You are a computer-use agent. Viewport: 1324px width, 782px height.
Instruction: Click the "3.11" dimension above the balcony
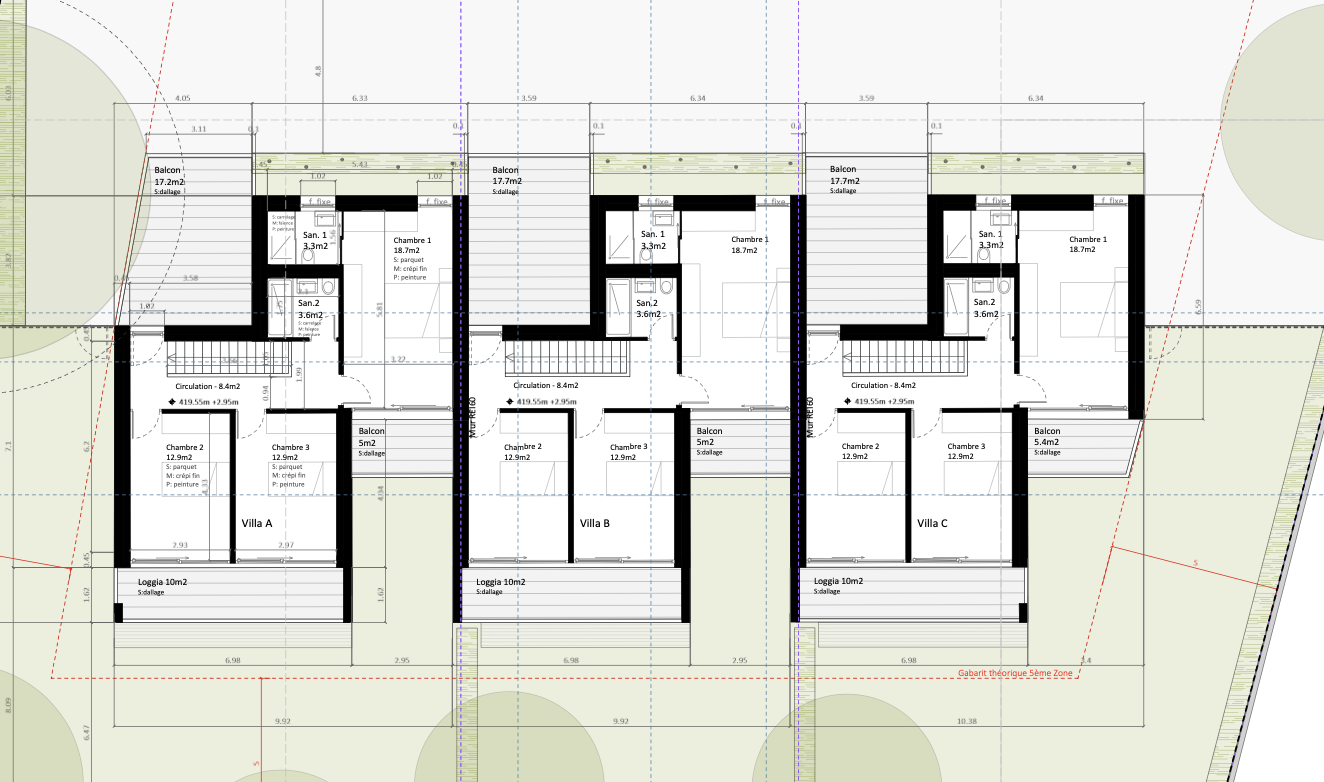click(x=199, y=129)
